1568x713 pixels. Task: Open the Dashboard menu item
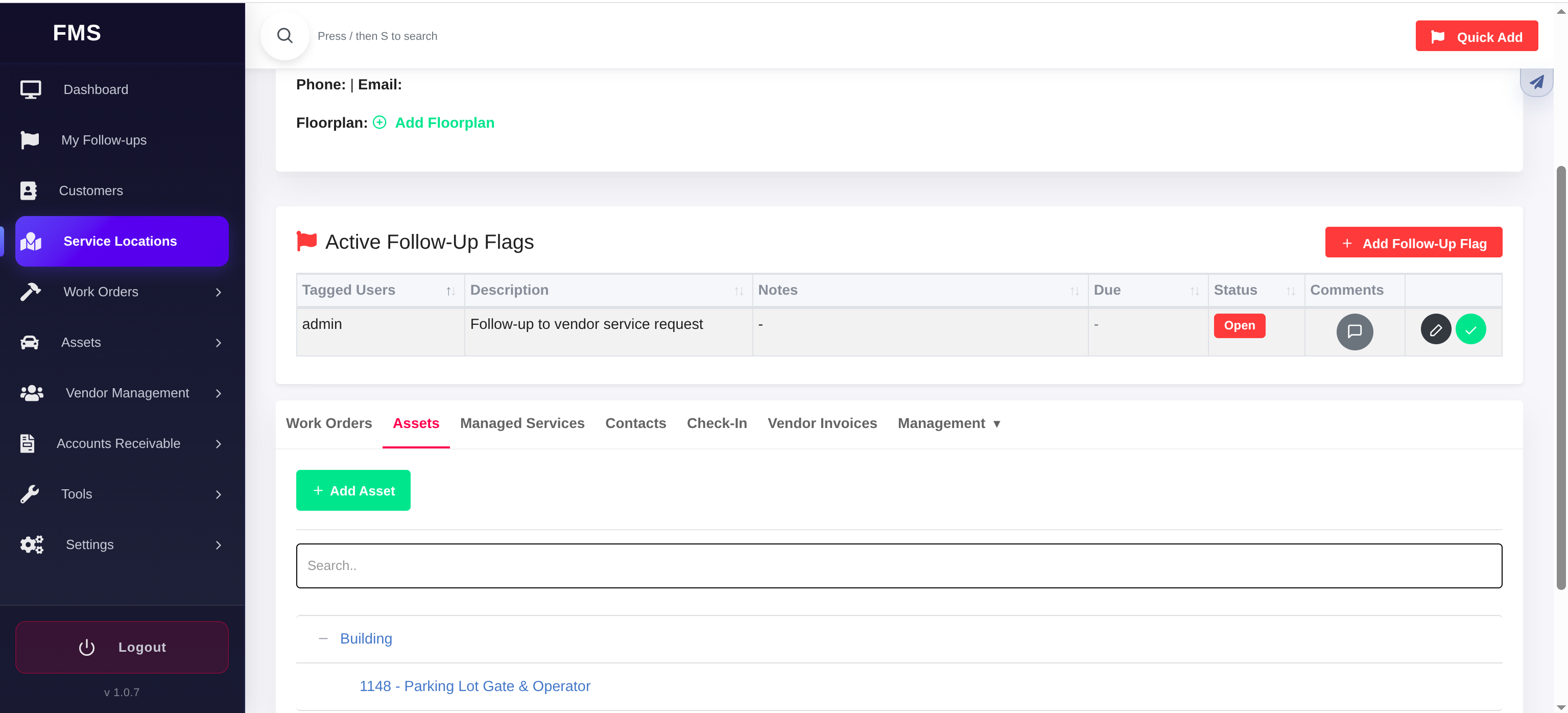click(122, 89)
